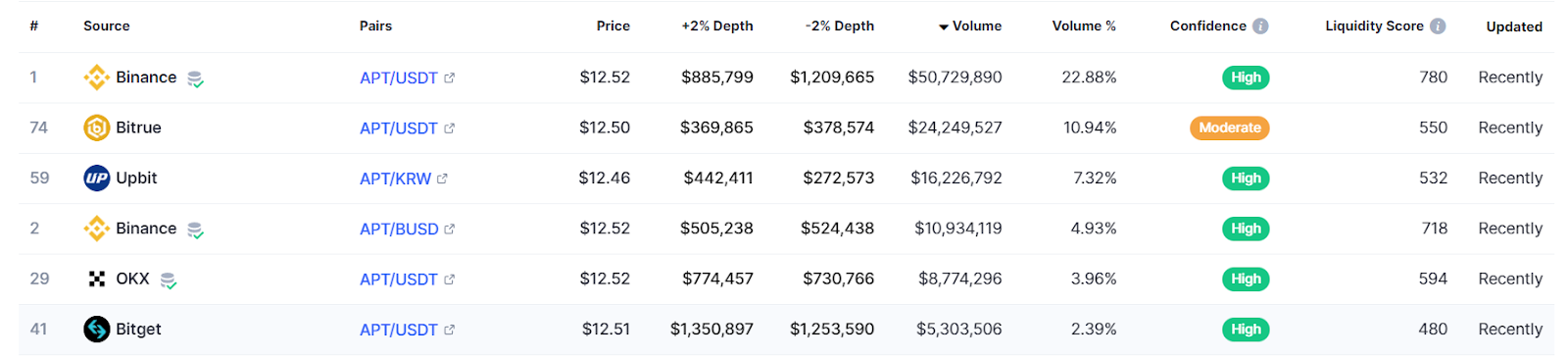
Task: Click the High confidence badge for Upbit
Action: [x=1246, y=179]
